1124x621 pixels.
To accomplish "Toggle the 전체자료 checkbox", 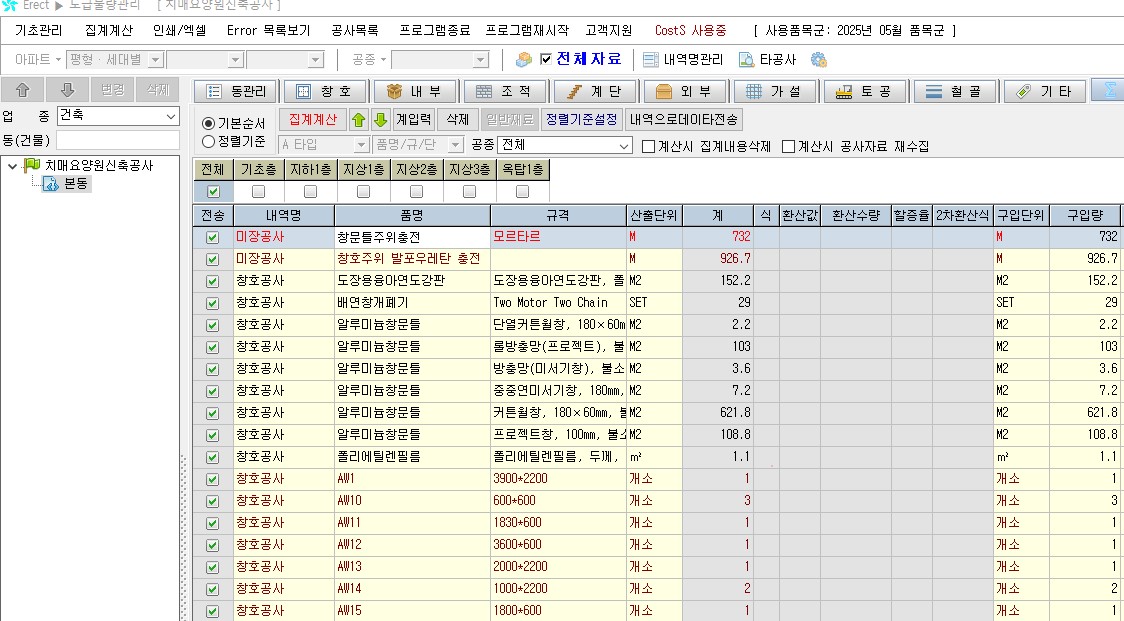I will click(546, 59).
